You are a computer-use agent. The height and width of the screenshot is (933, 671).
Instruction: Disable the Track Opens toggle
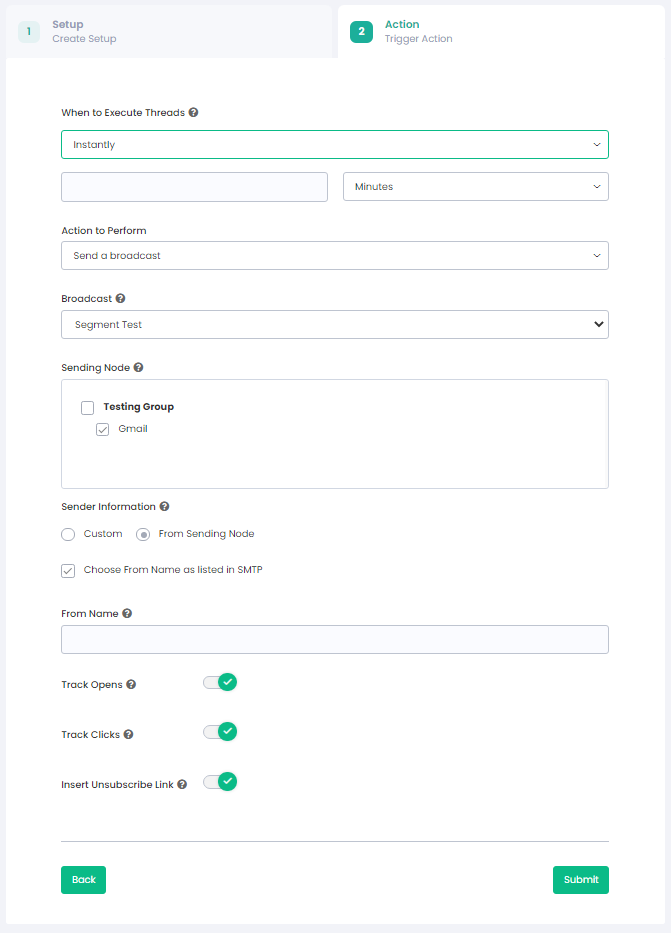[x=220, y=682]
